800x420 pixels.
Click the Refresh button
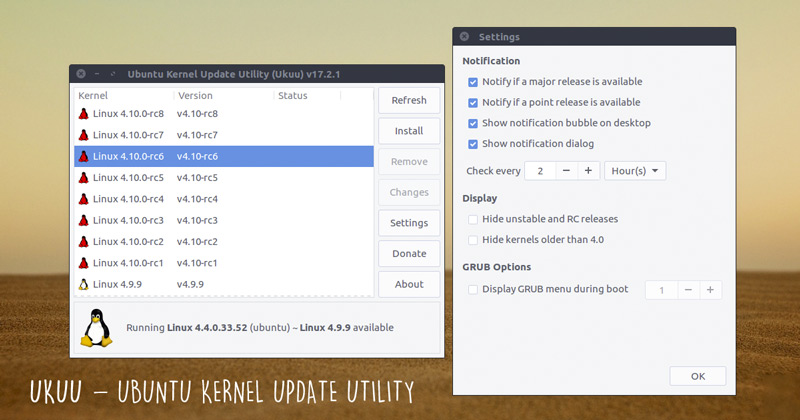pos(409,101)
